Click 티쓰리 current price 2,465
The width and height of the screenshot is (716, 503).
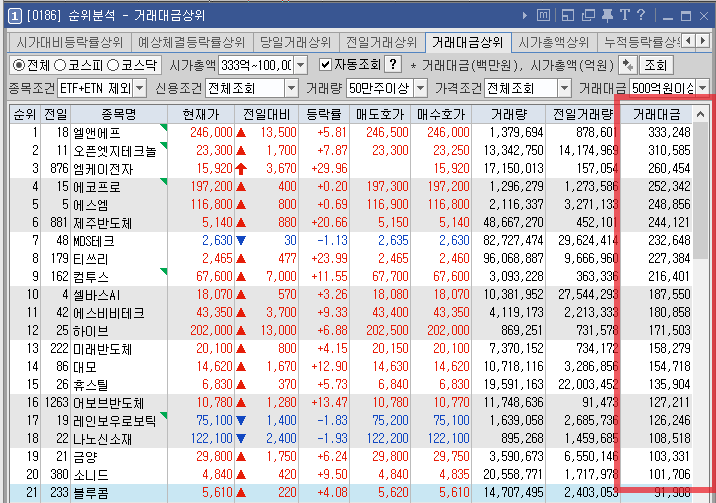pos(217,259)
